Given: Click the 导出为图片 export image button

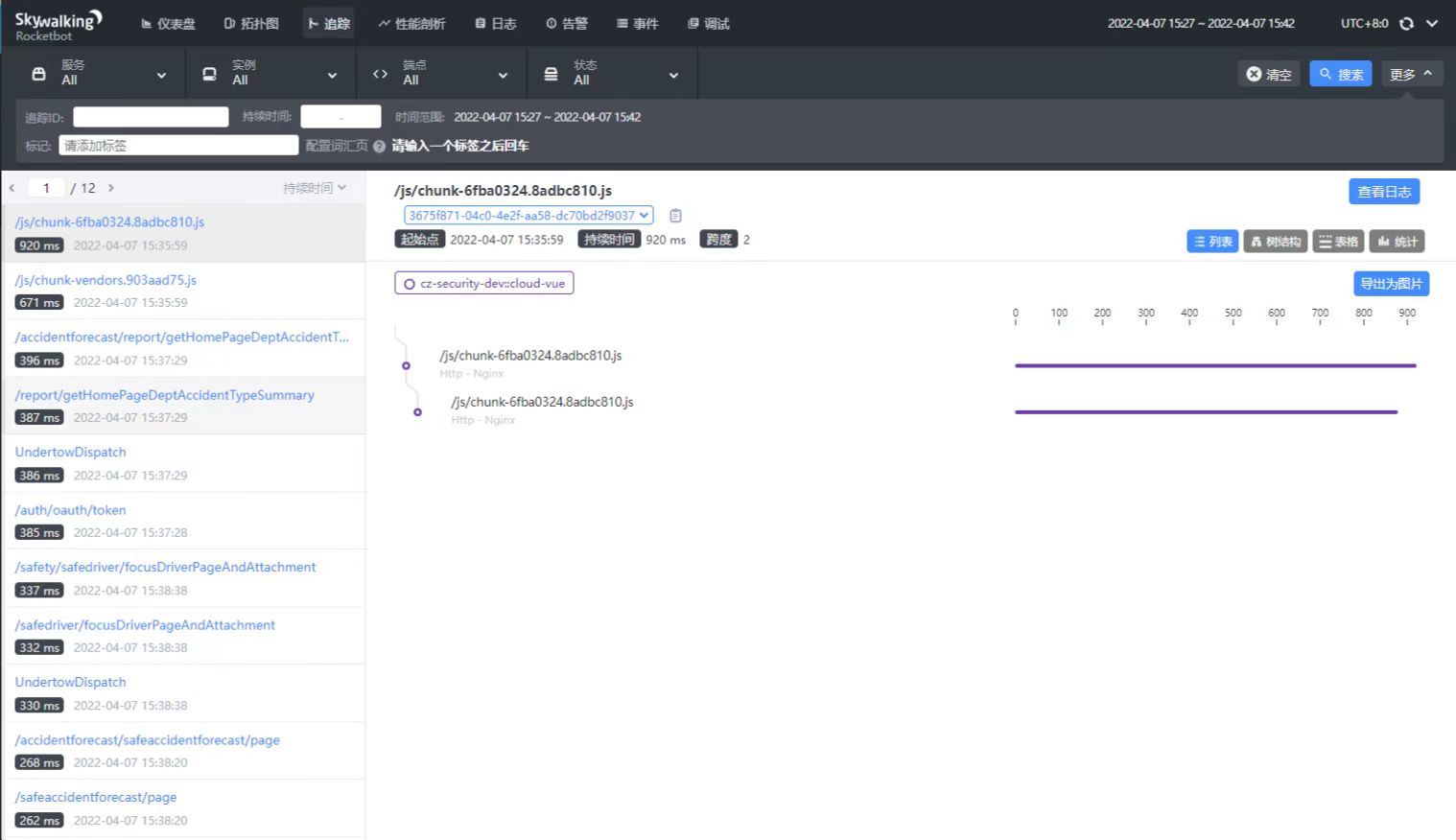Looking at the screenshot, I should coord(1391,284).
